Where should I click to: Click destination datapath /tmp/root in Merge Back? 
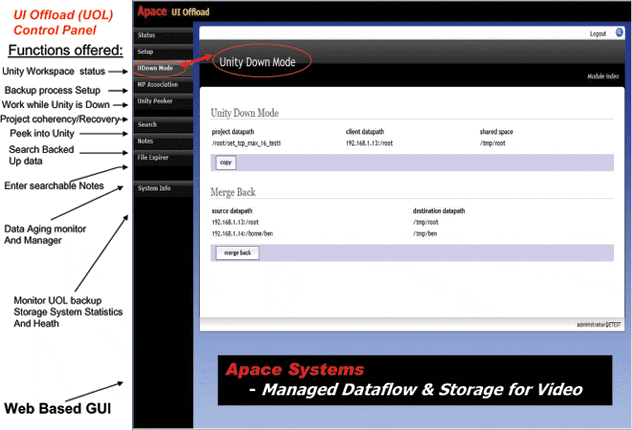coord(426,222)
